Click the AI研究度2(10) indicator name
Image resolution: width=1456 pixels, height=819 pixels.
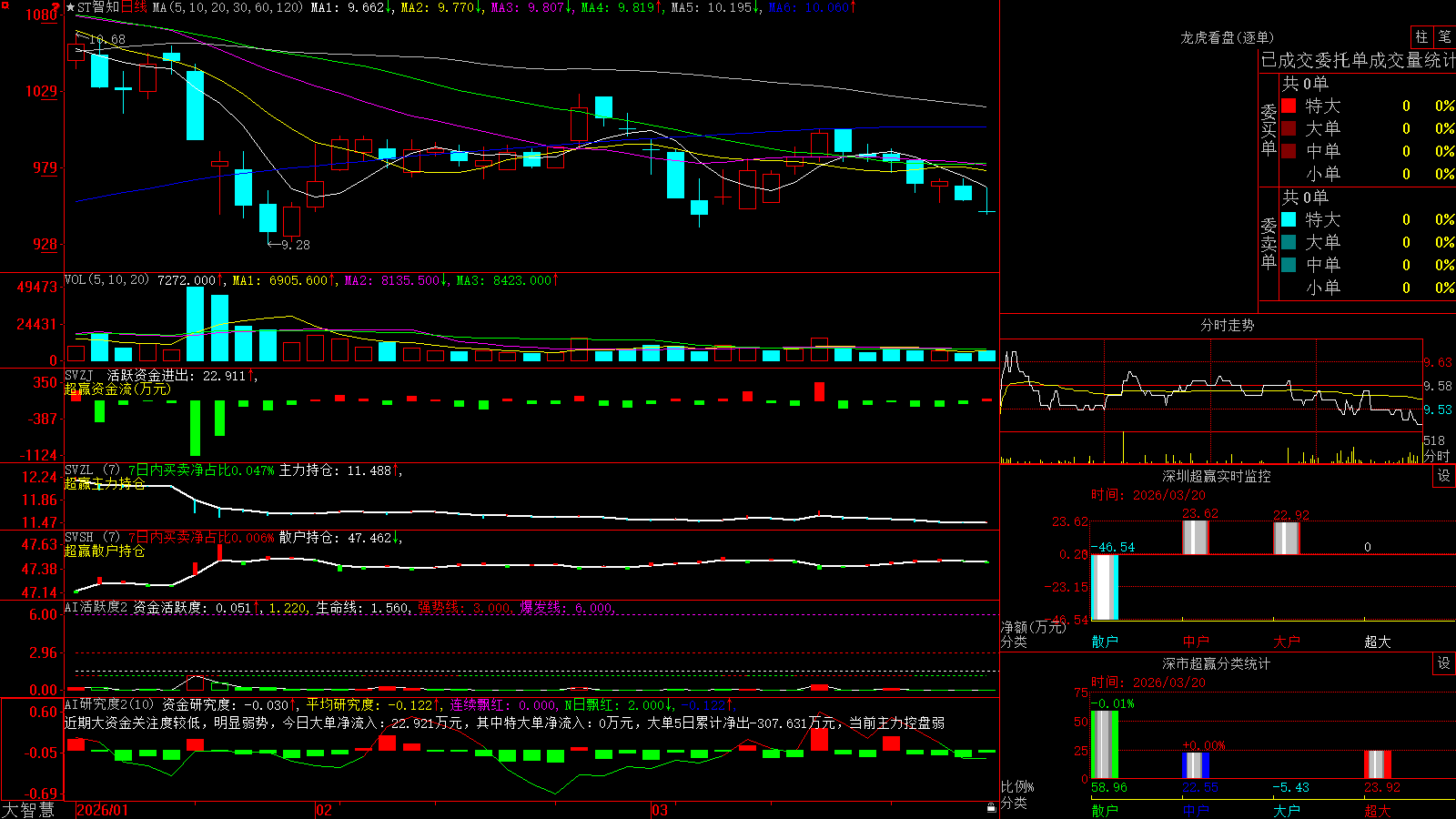click(x=109, y=704)
